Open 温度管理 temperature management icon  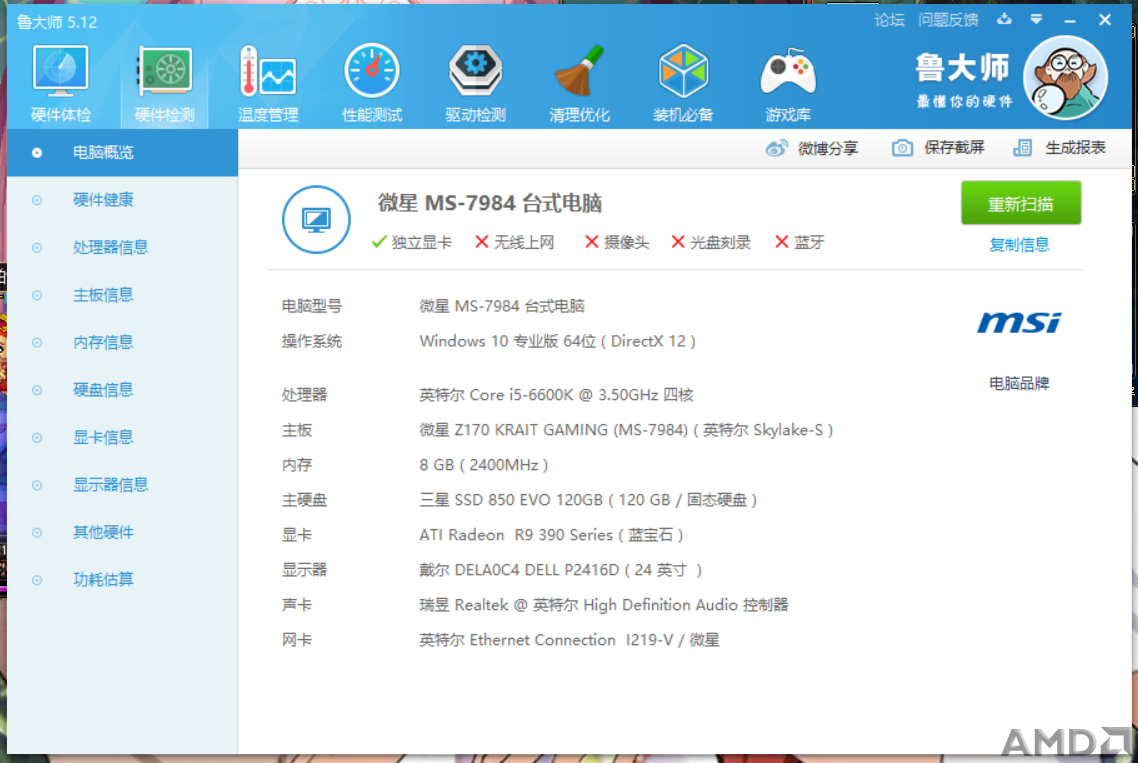(269, 82)
